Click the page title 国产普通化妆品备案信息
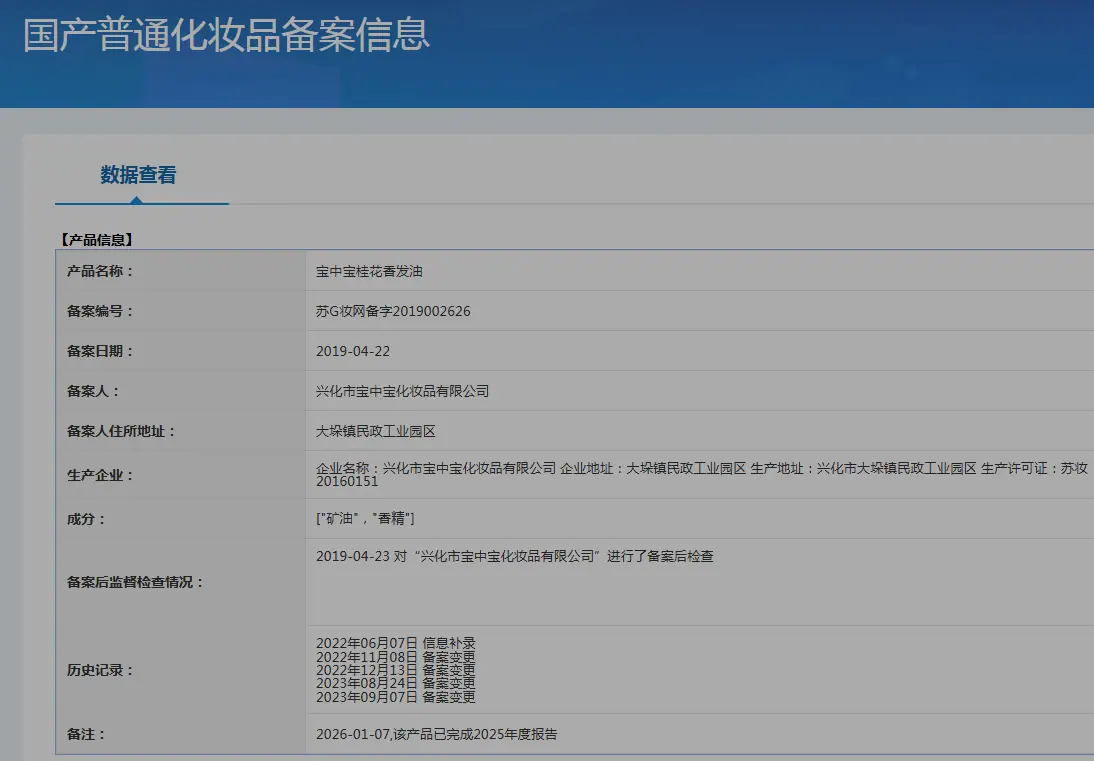The width and height of the screenshot is (1094, 761). point(227,35)
